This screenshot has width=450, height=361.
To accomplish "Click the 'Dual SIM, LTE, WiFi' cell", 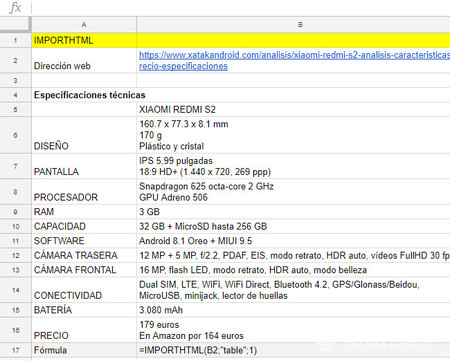I will pos(293,290).
